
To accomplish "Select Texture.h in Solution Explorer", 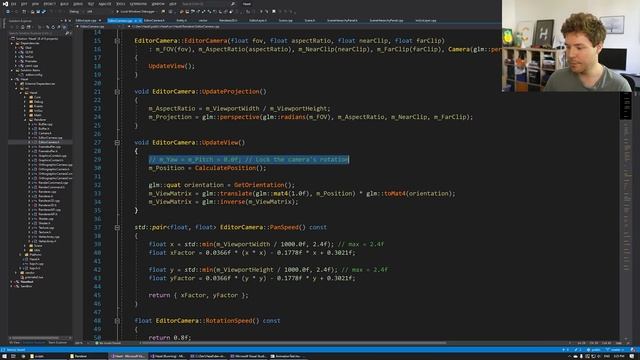I will tap(44, 232).
